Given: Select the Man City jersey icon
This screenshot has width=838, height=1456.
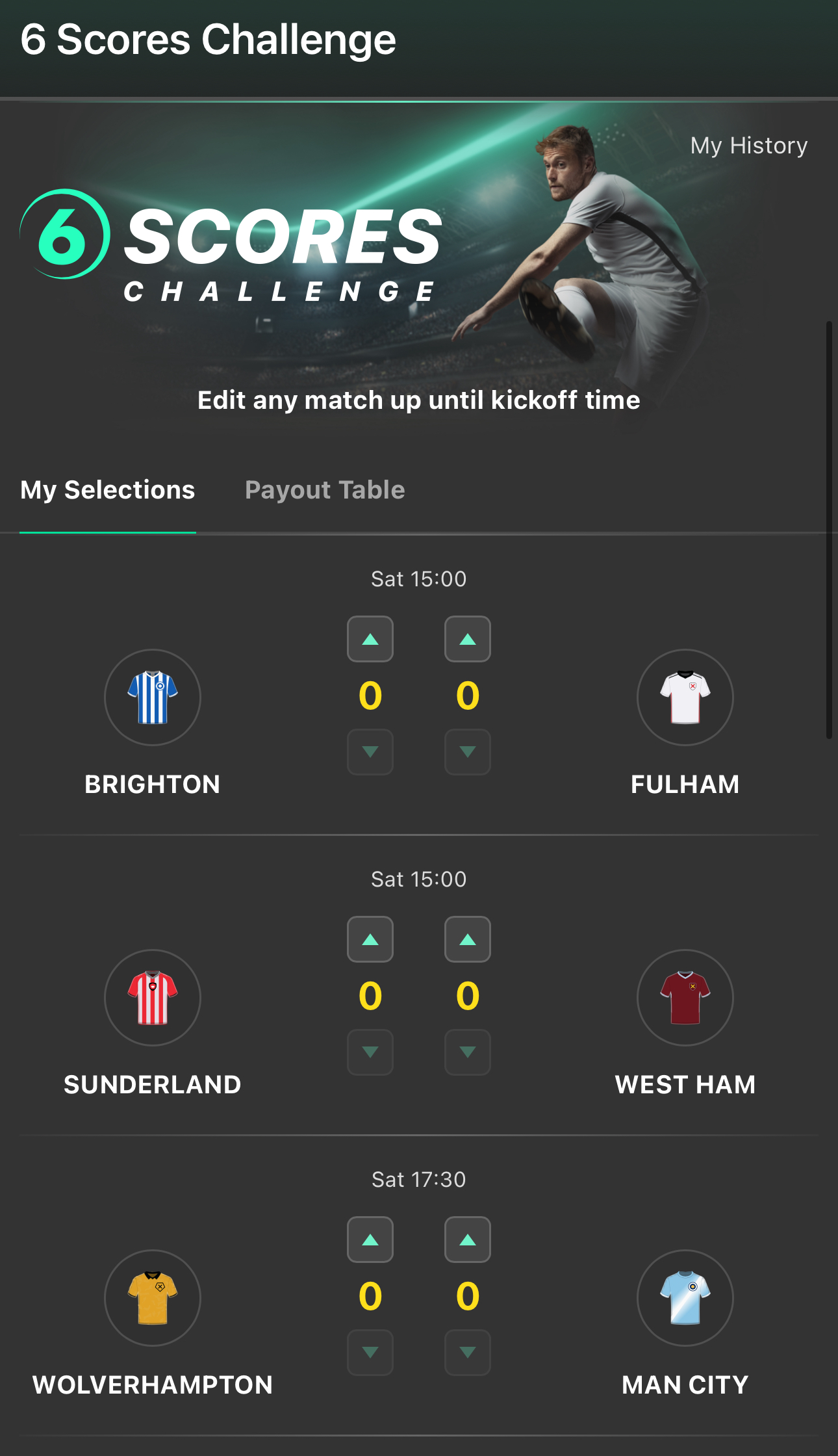Looking at the screenshot, I should coord(685,1298).
